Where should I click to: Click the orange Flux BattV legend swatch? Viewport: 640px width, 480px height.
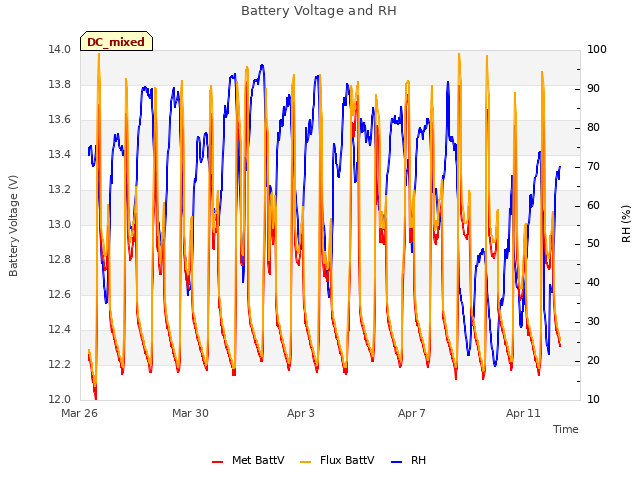(x=305, y=462)
